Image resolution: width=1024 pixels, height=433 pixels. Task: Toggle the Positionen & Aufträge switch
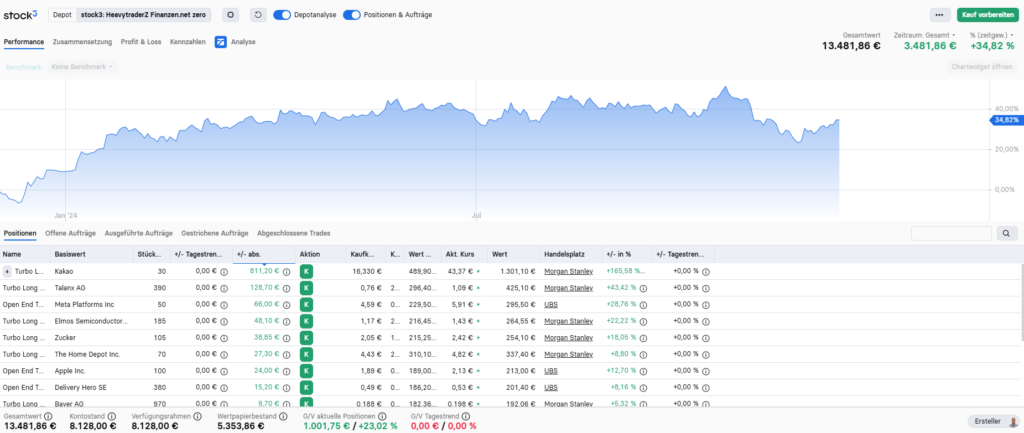tap(351, 14)
